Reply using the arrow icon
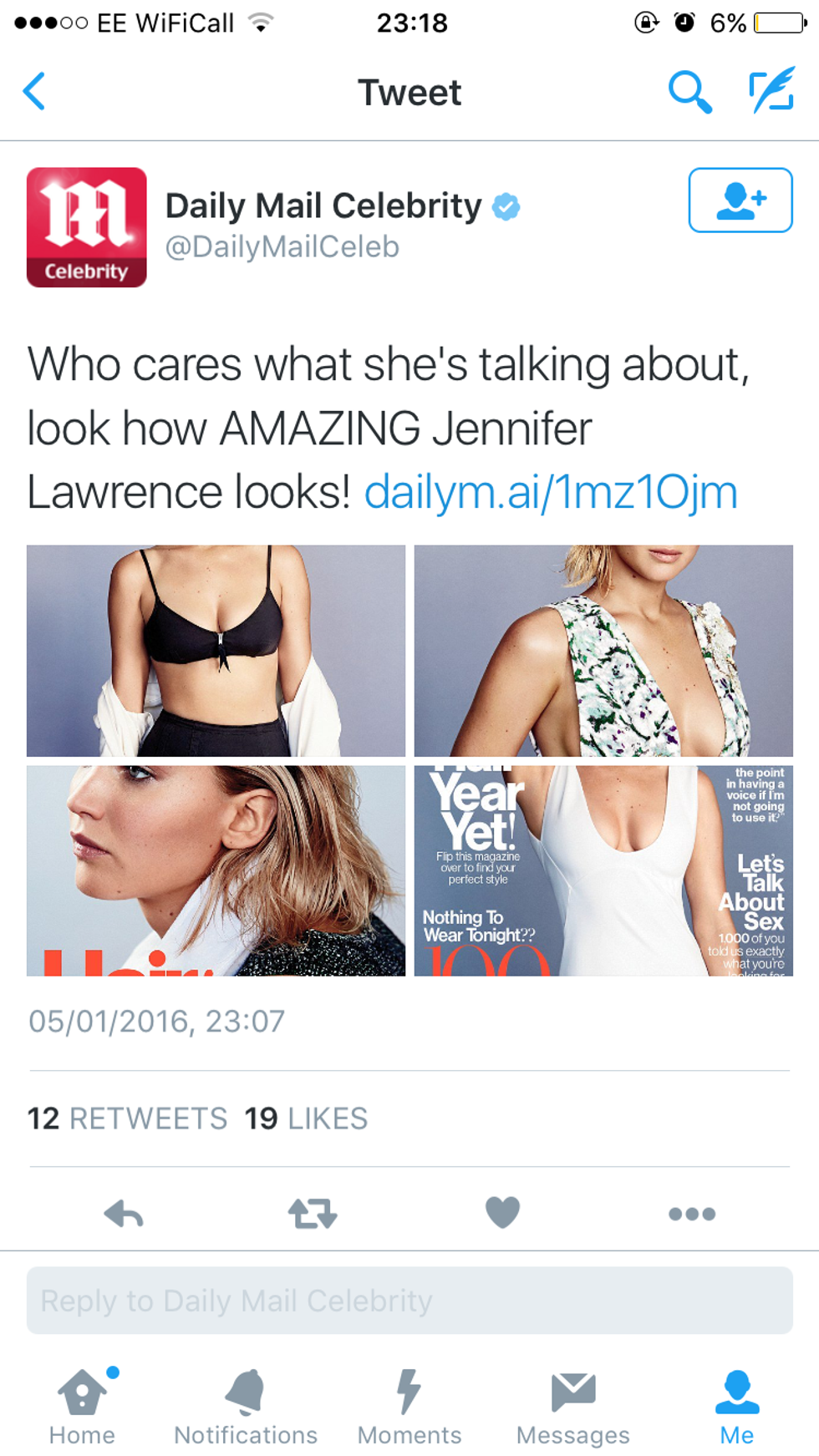Image resolution: width=819 pixels, height=1456 pixels. [x=124, y=1213]
